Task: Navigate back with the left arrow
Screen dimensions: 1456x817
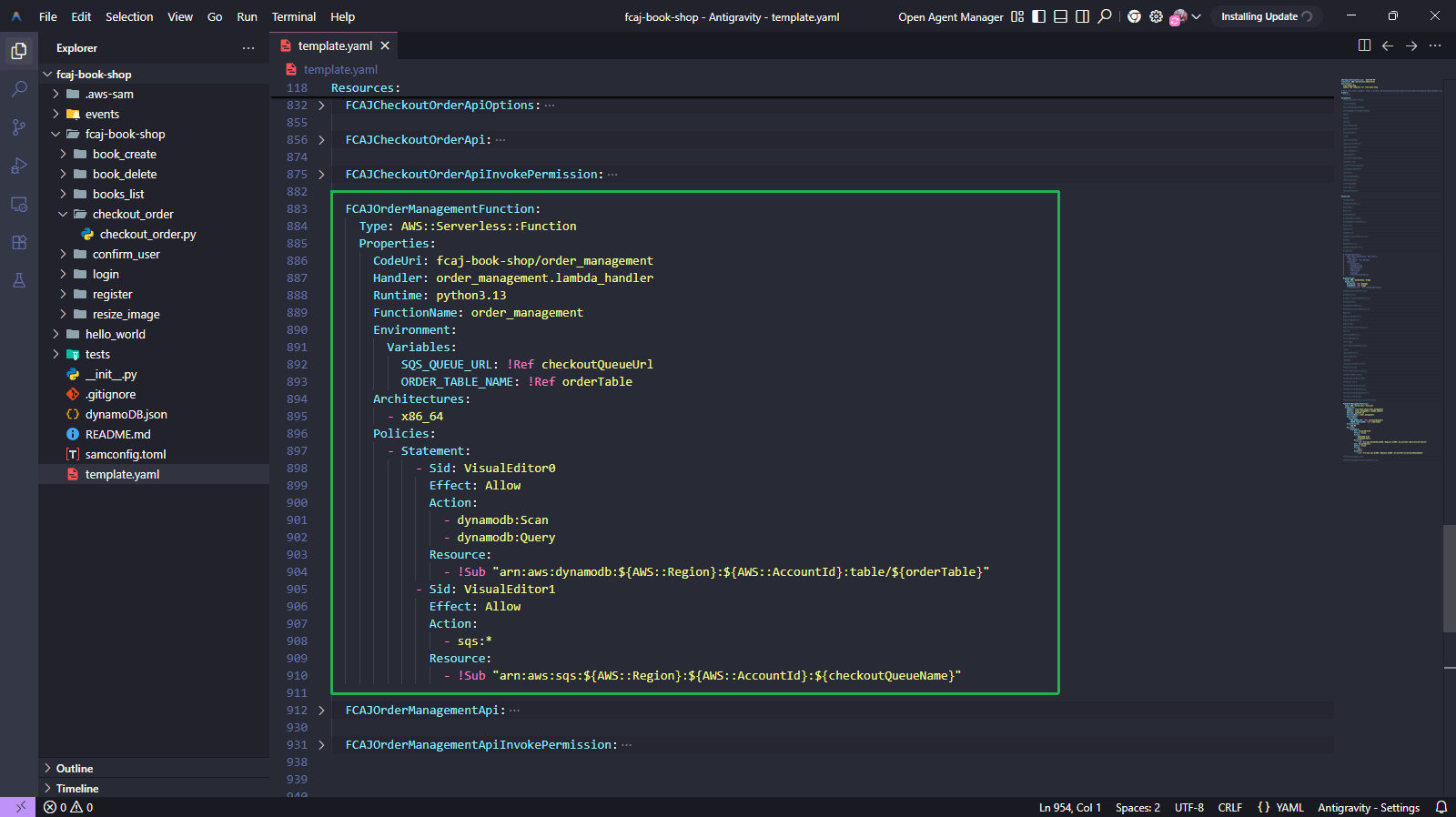Action: point(1388,45)
